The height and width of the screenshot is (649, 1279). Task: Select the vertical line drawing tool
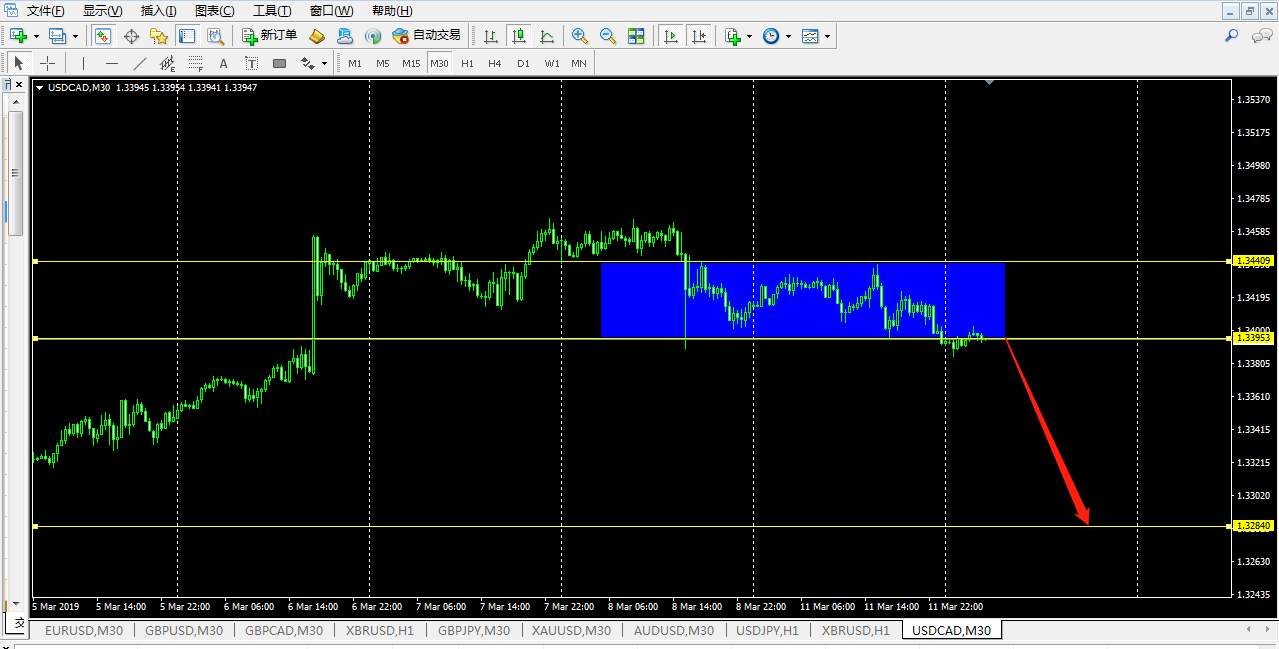84,63
